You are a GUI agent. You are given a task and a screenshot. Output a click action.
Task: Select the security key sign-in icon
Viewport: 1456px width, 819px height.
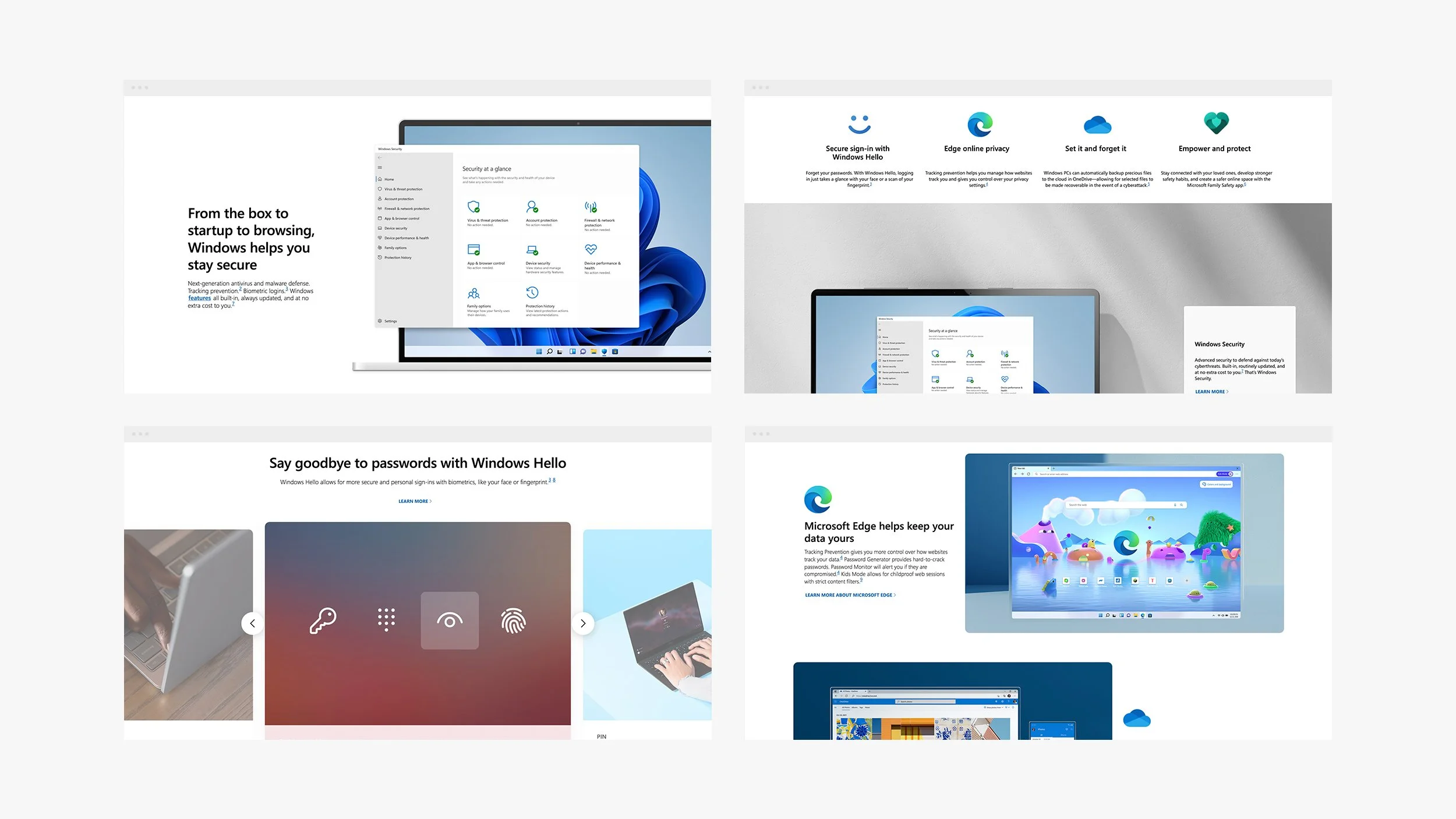(323, 621)
